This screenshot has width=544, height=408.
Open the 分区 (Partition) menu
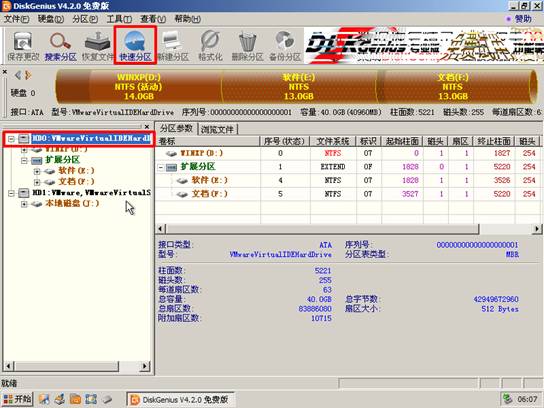tap(85, 19)
